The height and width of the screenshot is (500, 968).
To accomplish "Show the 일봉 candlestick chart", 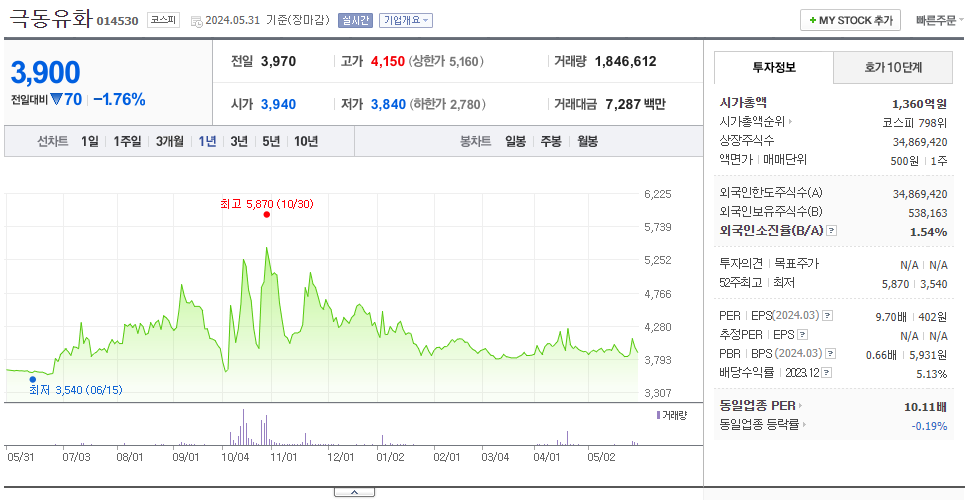I will point(515,141).
